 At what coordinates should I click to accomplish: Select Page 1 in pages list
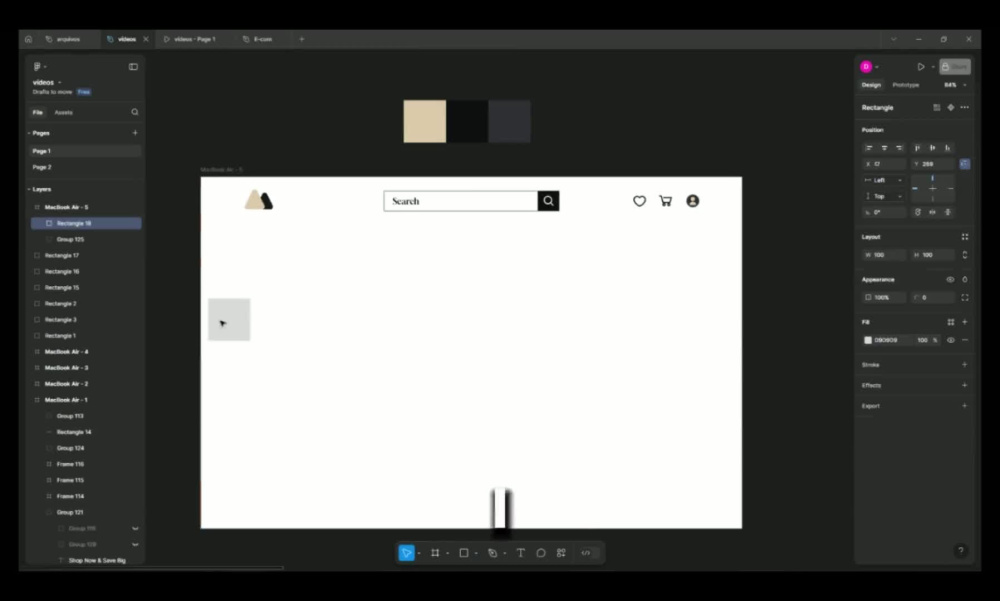pos(41,151)
